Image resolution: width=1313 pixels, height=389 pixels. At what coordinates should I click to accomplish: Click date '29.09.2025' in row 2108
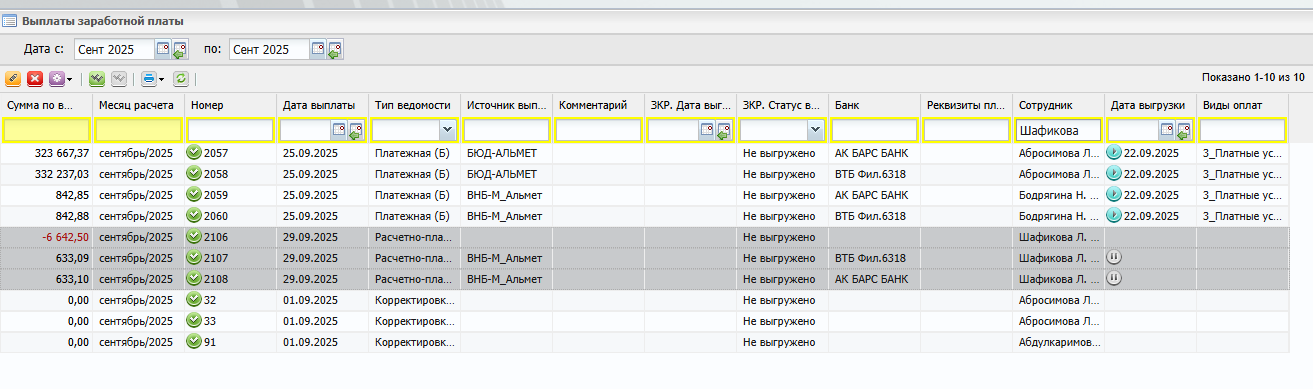pos(311,279)
